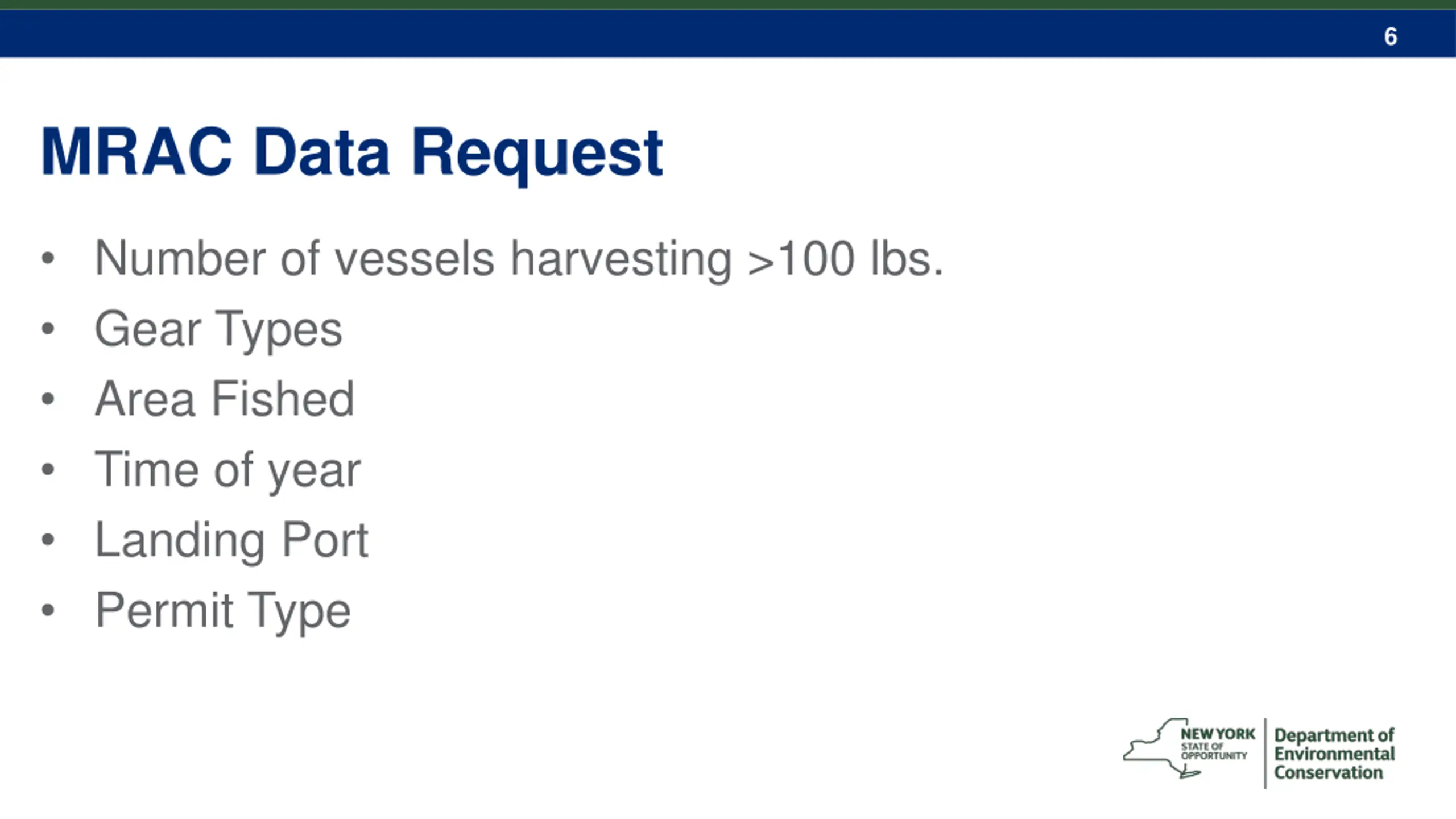Click the Landing Port bullet text
Screen dimensions: 1456x819
point(231,540)
